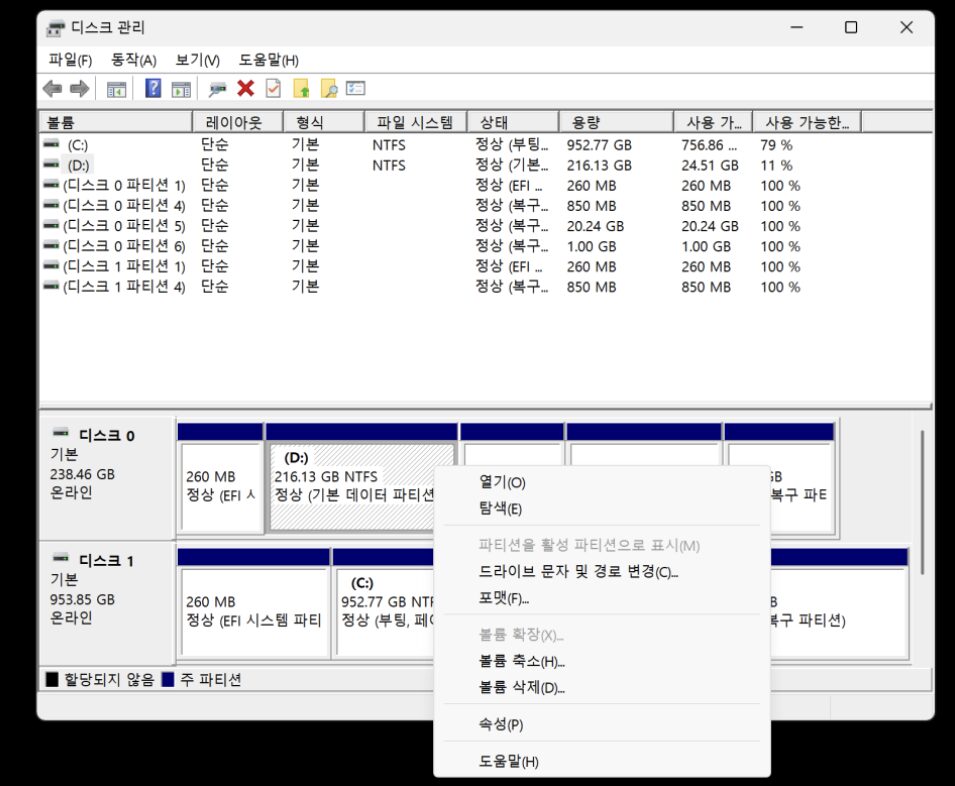Click the checkmark properties page icon
The width and height of the screenshot is (955, 786).
(x=273, y=89)
